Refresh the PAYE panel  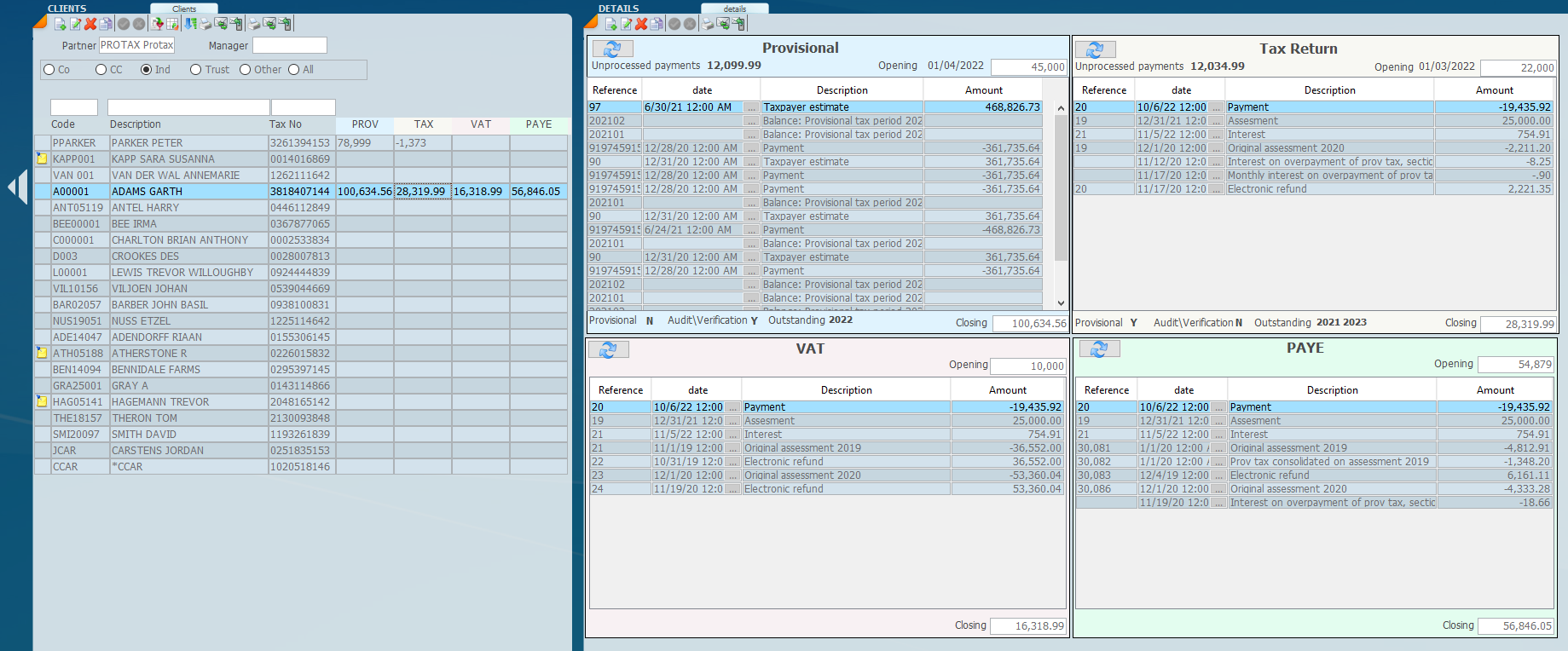pos(1099,349)
